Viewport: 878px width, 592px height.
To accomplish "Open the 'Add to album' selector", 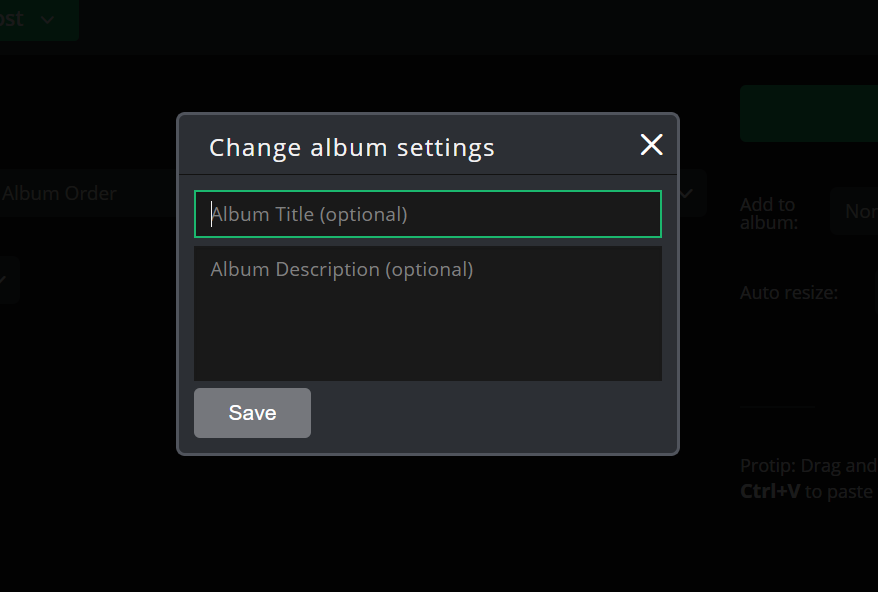I will 855,211.
